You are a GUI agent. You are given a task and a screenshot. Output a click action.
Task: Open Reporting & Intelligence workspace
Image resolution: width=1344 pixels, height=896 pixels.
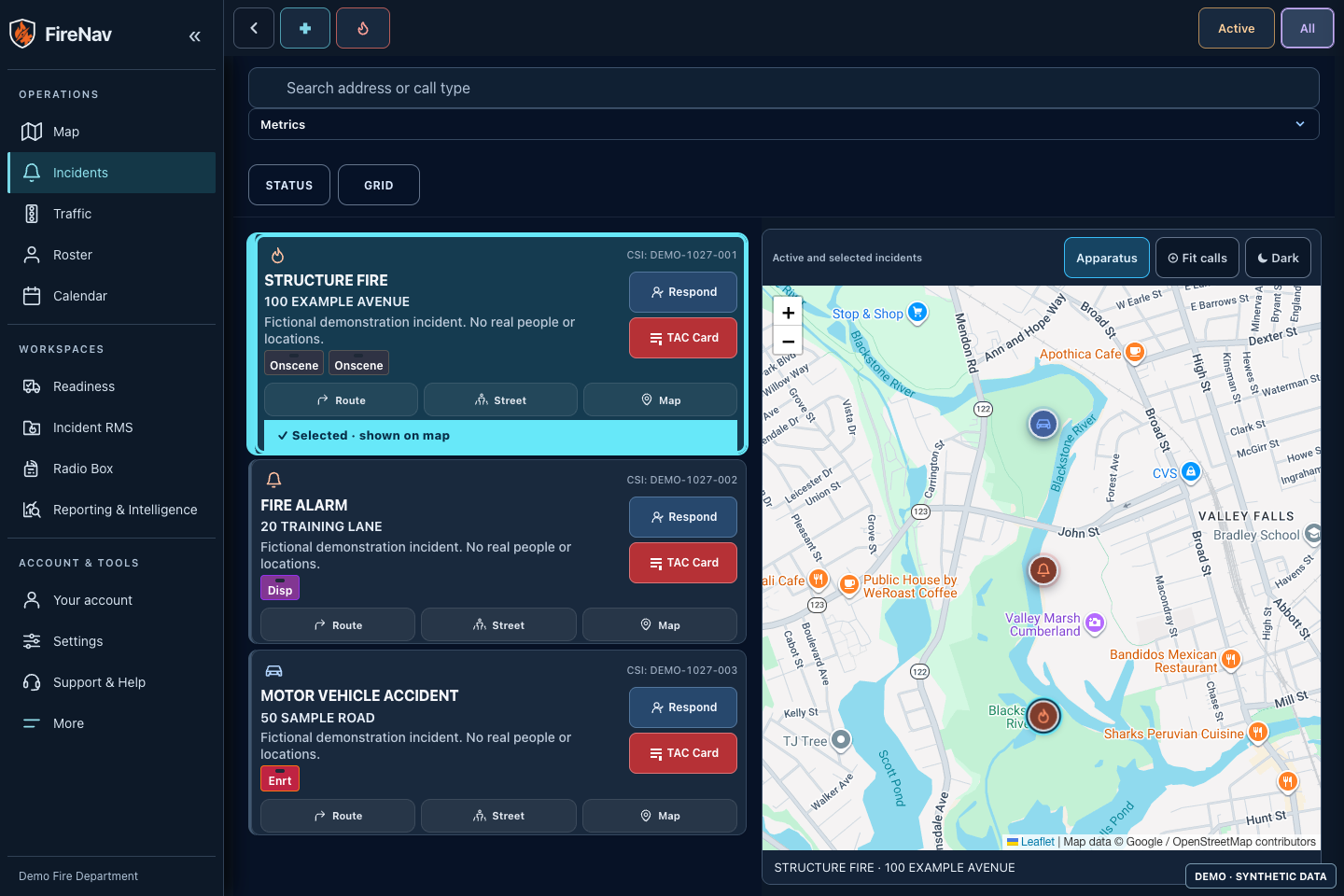tap(111, 510)
